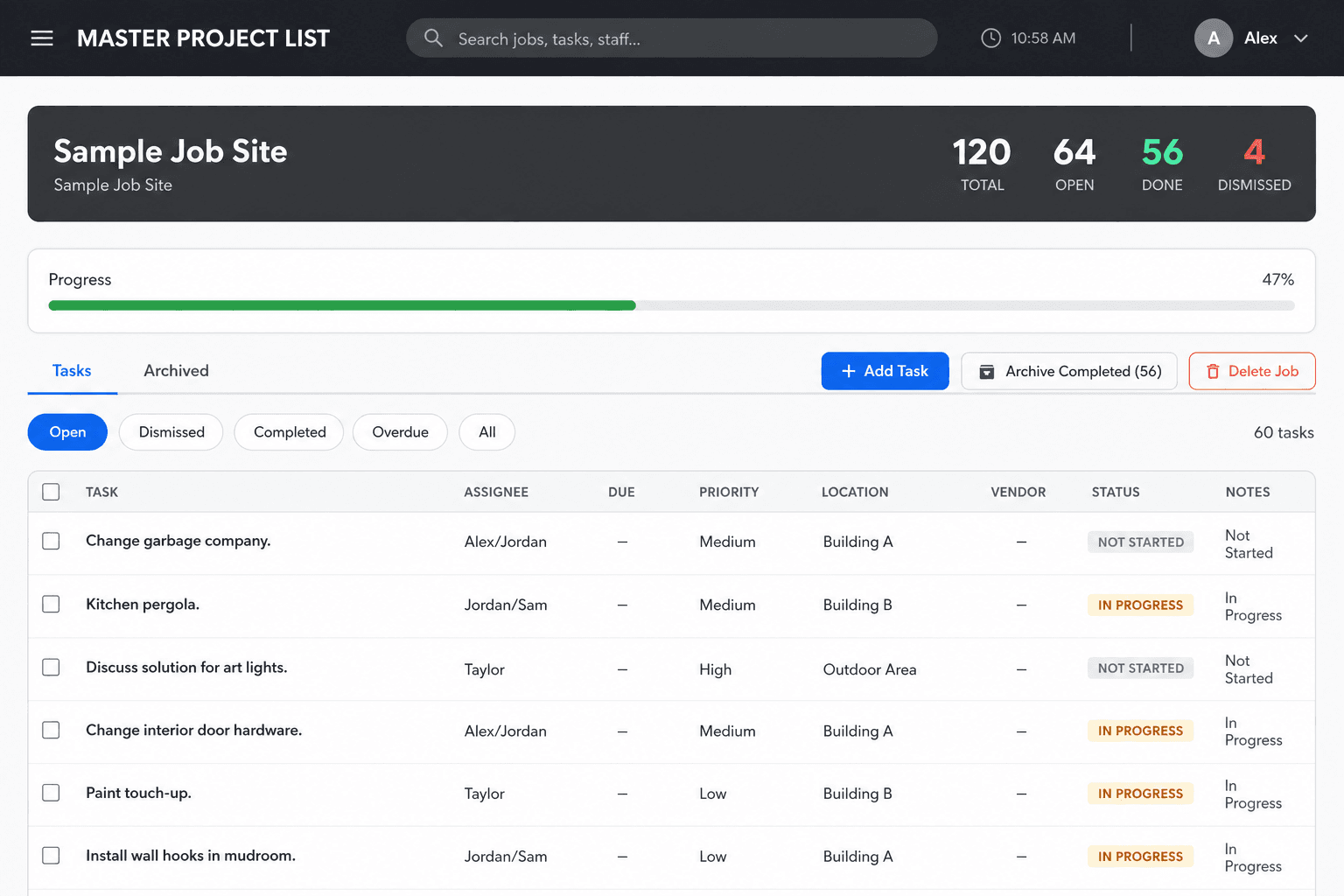Click Outdoor Area location cell
This screenshot has width=1344, height=896.
(x=870, y=669)
